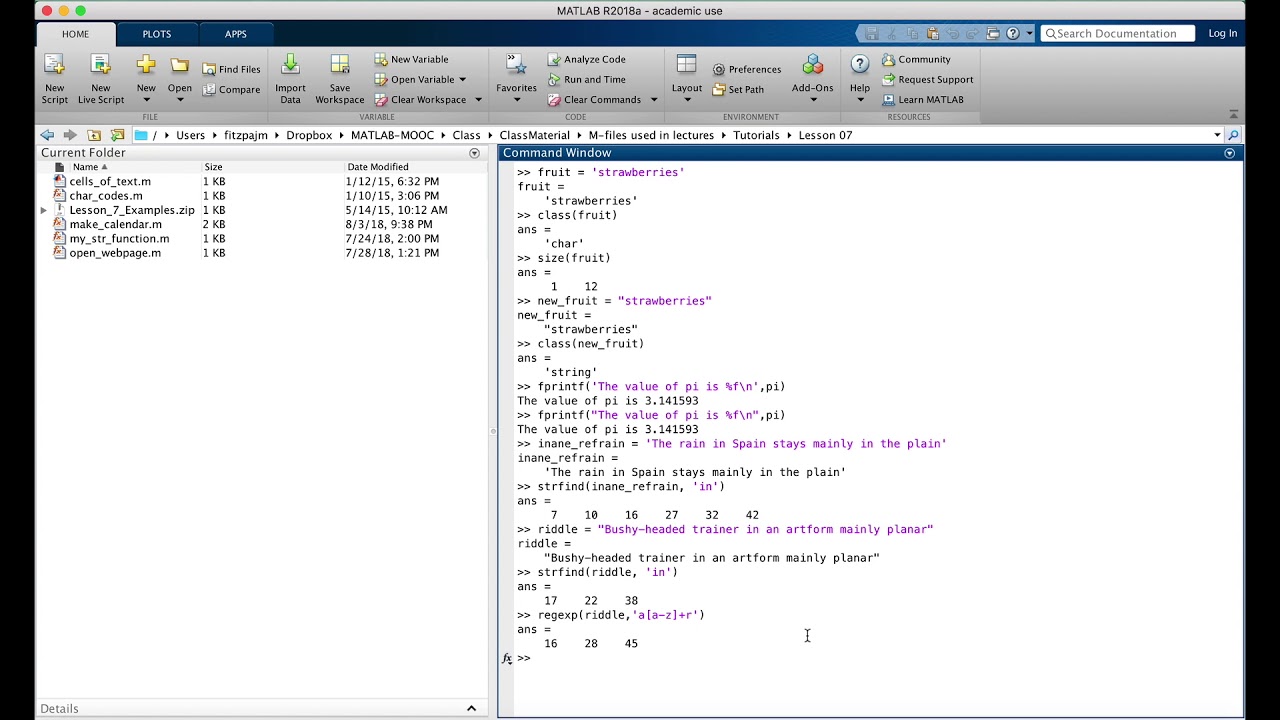The width and height of the screenshot is (1280, 720).
Task: Open Command Window actions menu
Action: 1229,153
